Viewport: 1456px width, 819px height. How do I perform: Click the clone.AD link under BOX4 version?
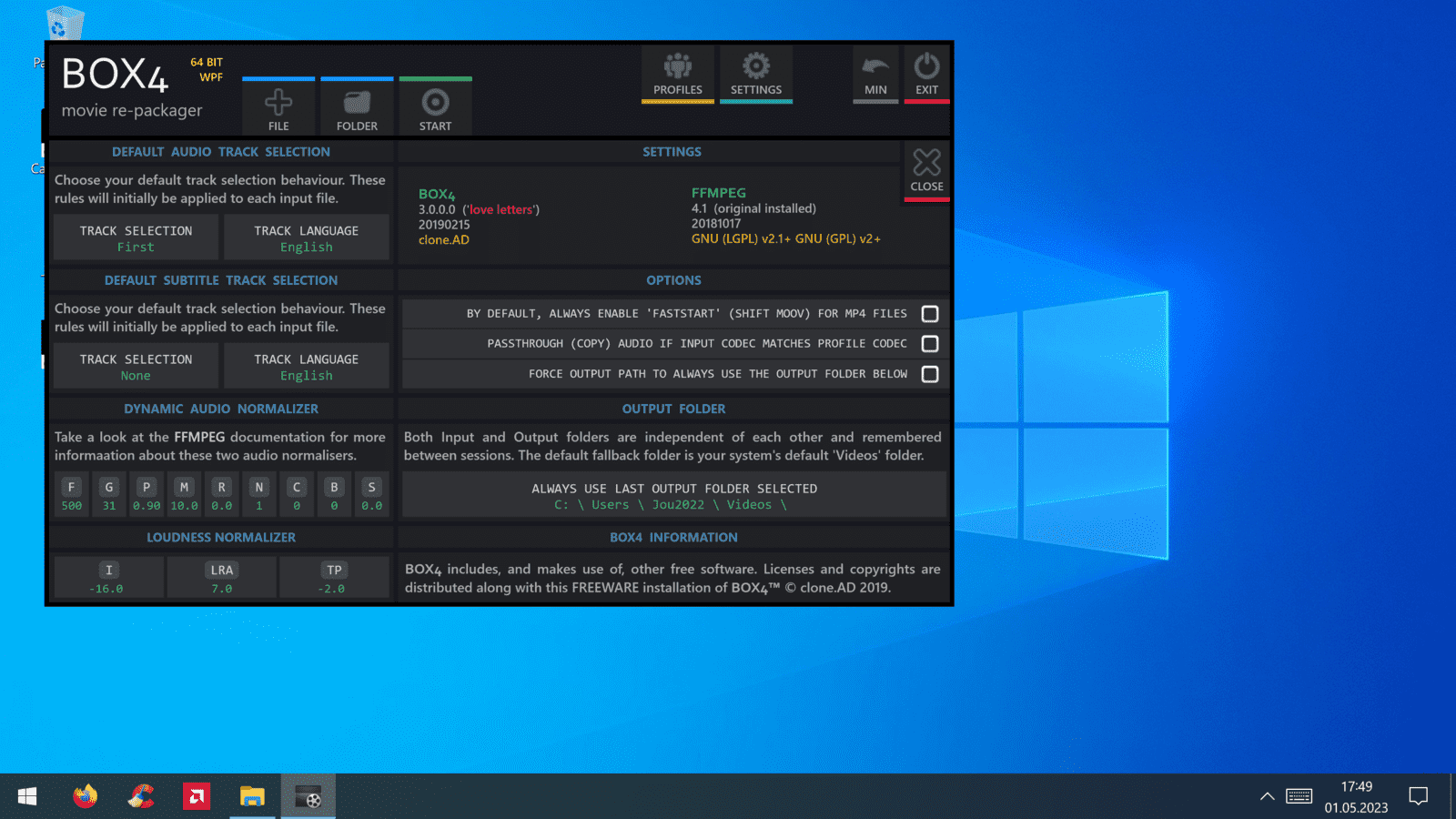(444, 240)
